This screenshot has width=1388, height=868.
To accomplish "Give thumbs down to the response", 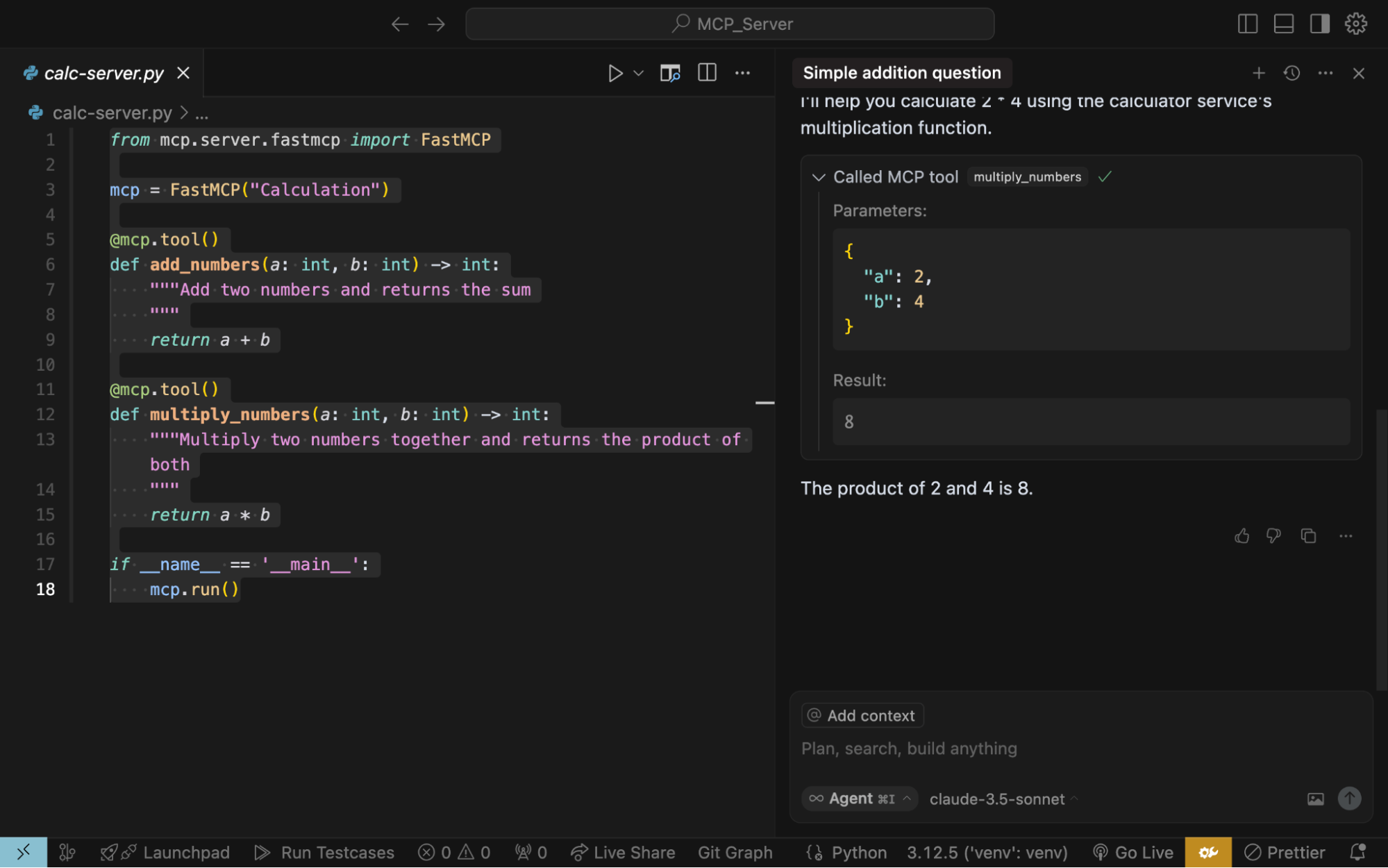I will pos(1273,535).
